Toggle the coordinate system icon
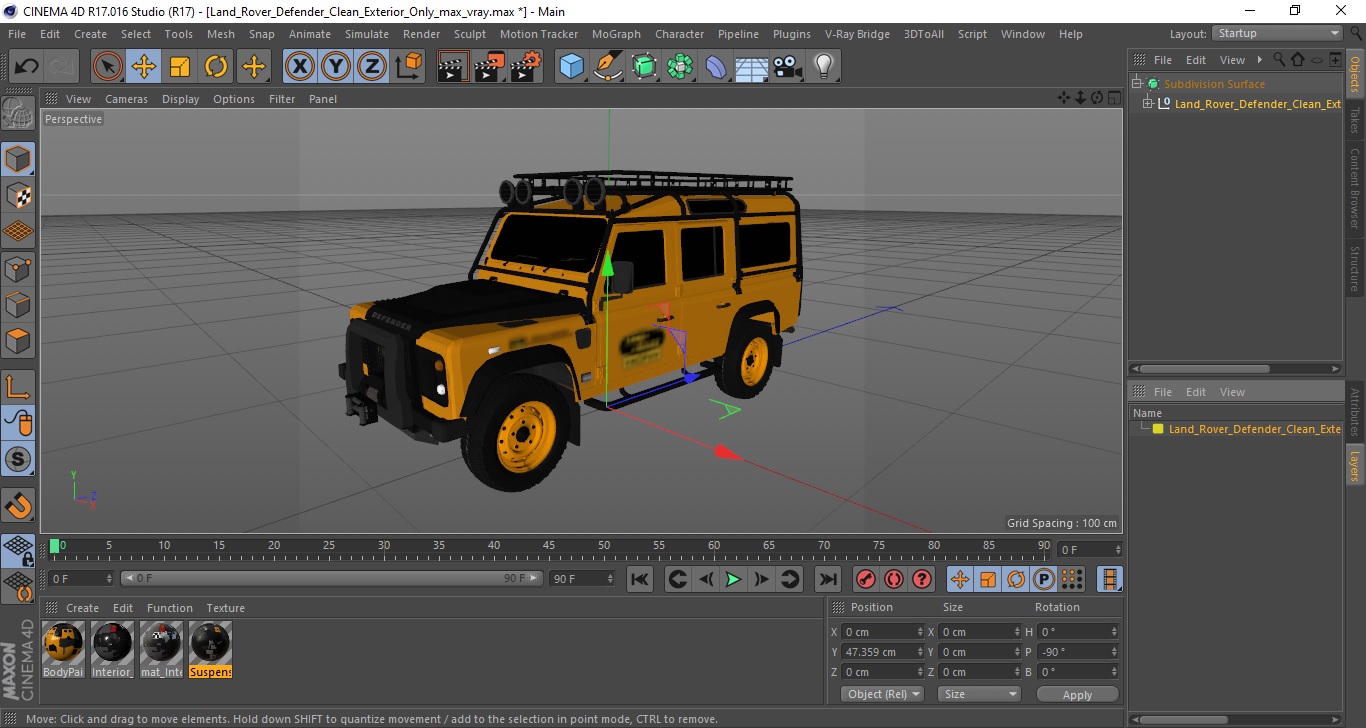 (x=408, y=67)
